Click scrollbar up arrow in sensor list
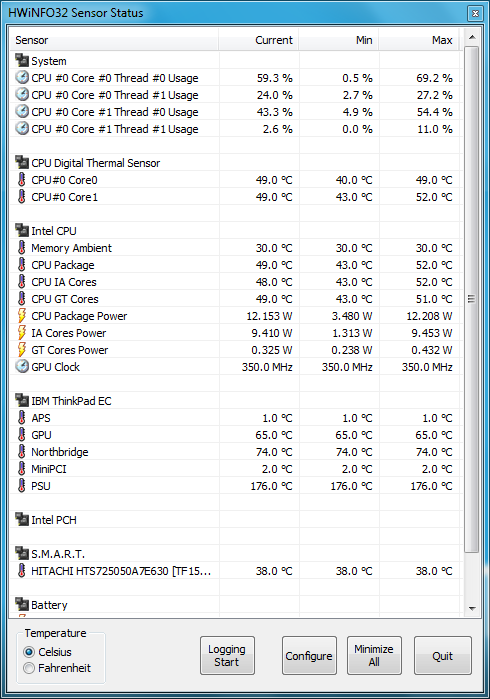Screen dimensions: 490x699 [472, 37]
